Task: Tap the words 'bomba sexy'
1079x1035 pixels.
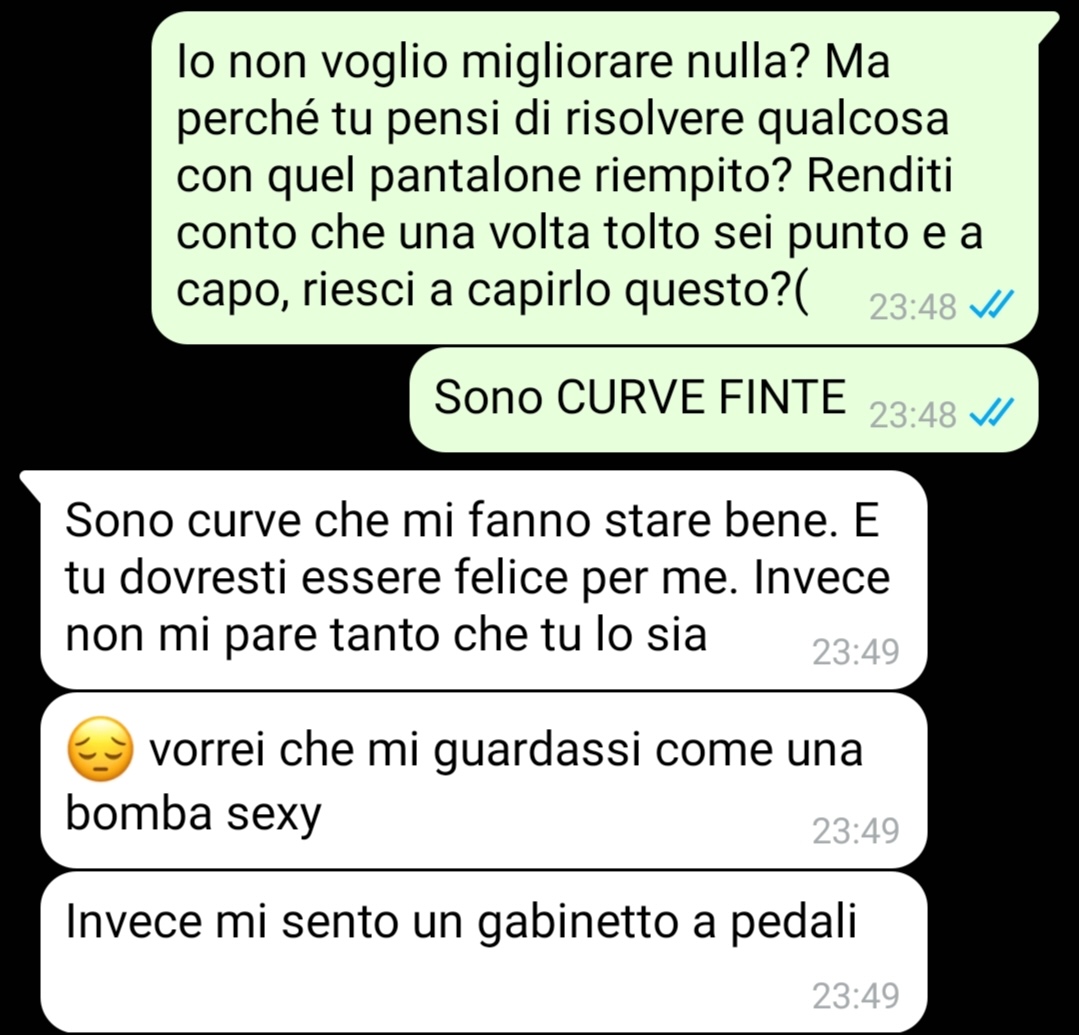Action: point(193,815)
